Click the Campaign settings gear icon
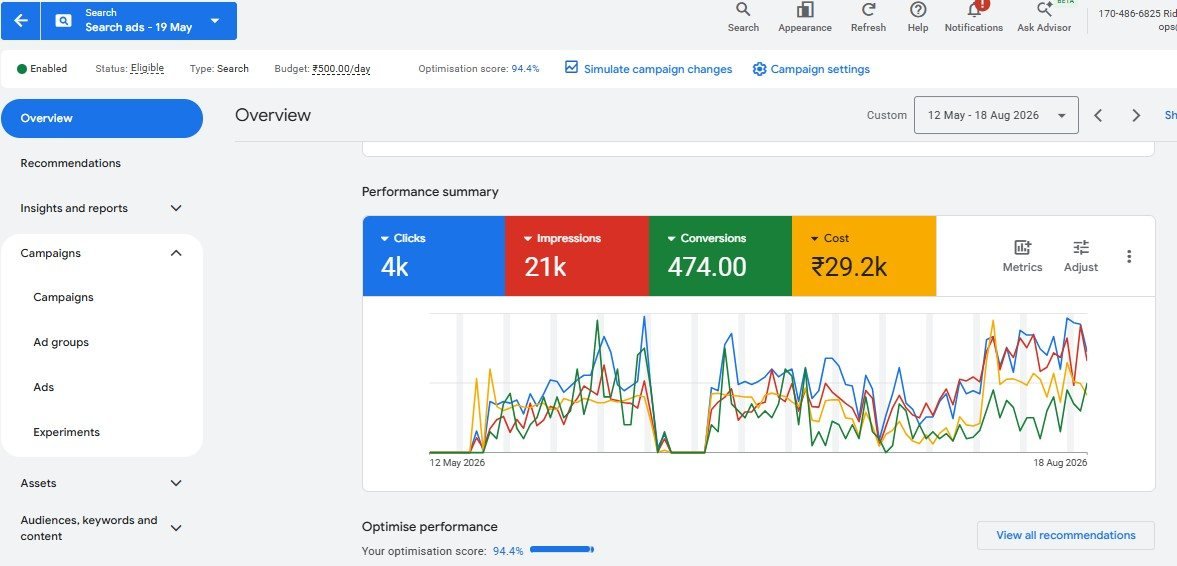The width and height of the screenshot is (1177, 566). click(x=760, y=69)
